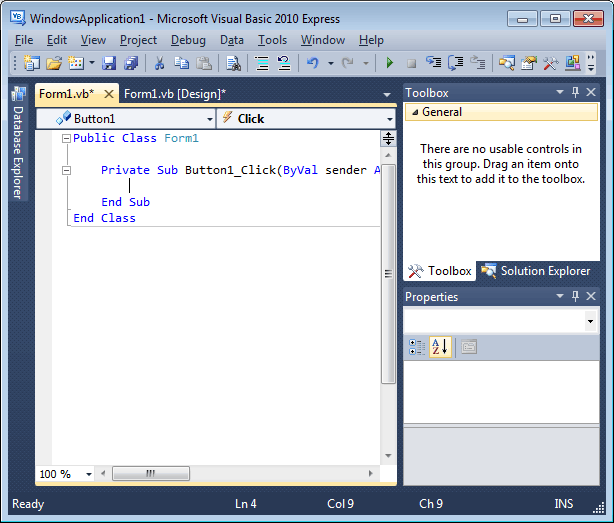The image size is (614, 523).
Task: Open the Properties object selector dropdown
Action: tap(591, 321)
